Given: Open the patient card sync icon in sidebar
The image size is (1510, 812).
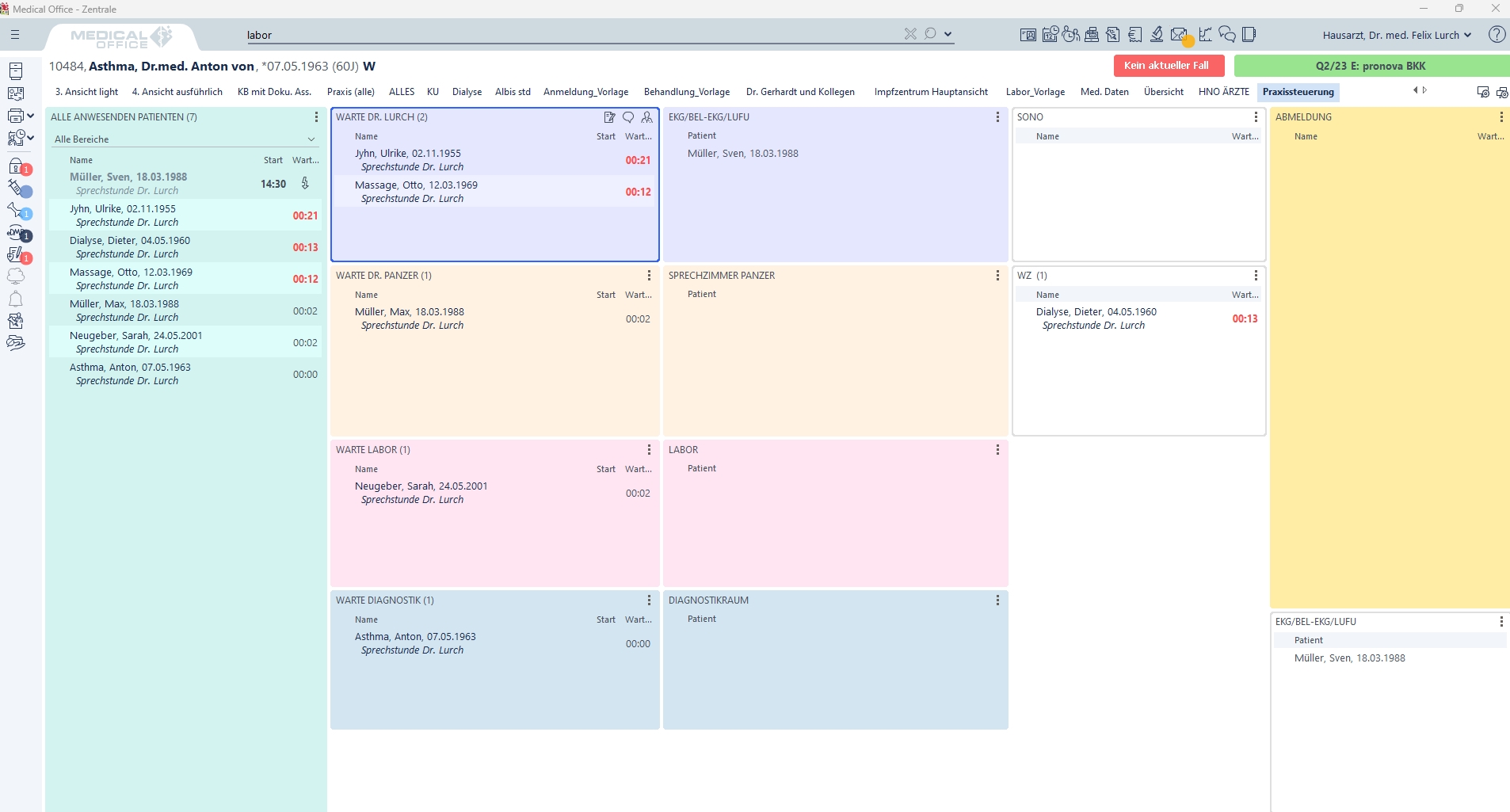Looking at the screenshot, I should coord(16,93).
